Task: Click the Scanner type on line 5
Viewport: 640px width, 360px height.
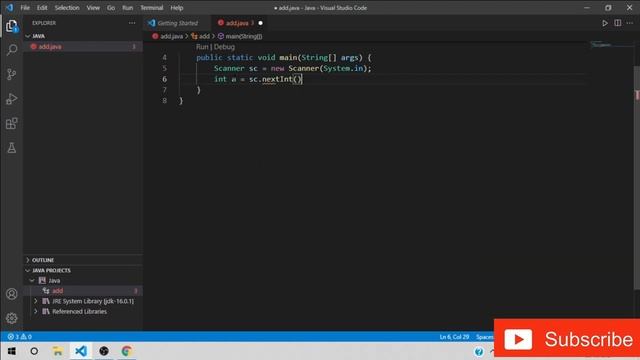Action: tap(229, 69)
